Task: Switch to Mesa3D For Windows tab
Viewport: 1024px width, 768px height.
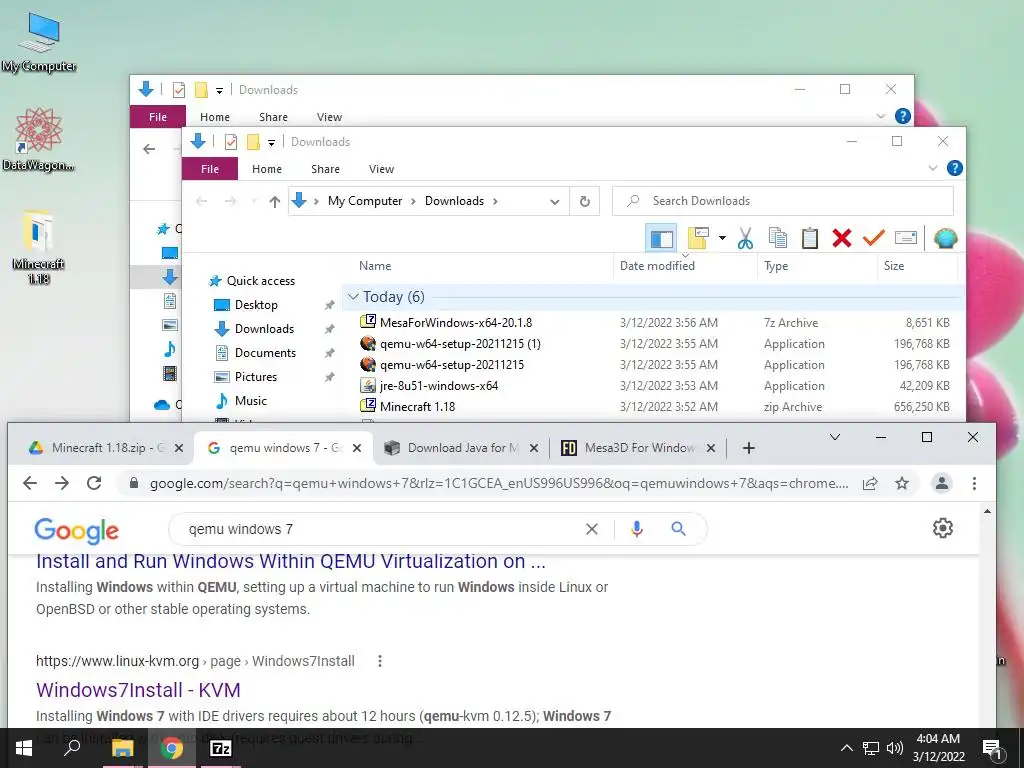Action: [x=639, y=447]
